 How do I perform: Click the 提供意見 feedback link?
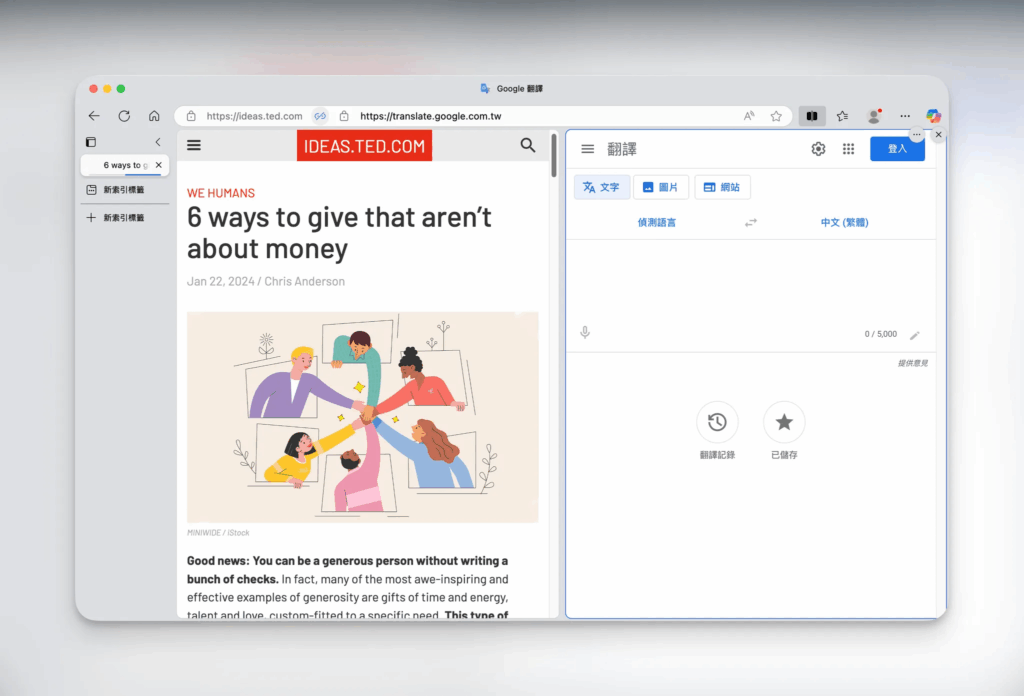click(913, 363)
